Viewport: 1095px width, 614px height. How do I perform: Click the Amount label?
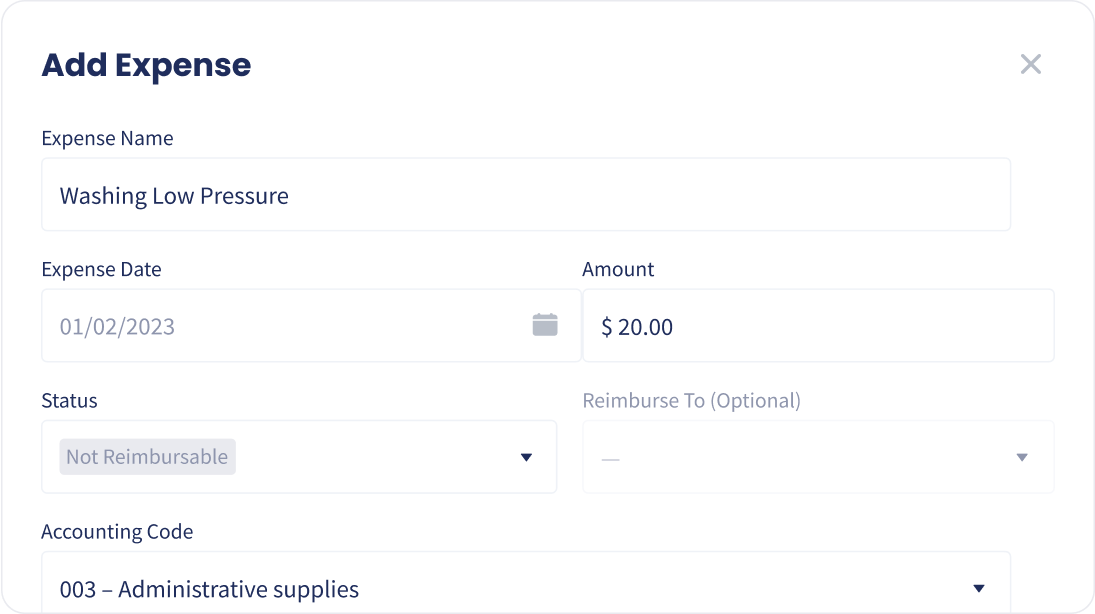pos(618,270)
